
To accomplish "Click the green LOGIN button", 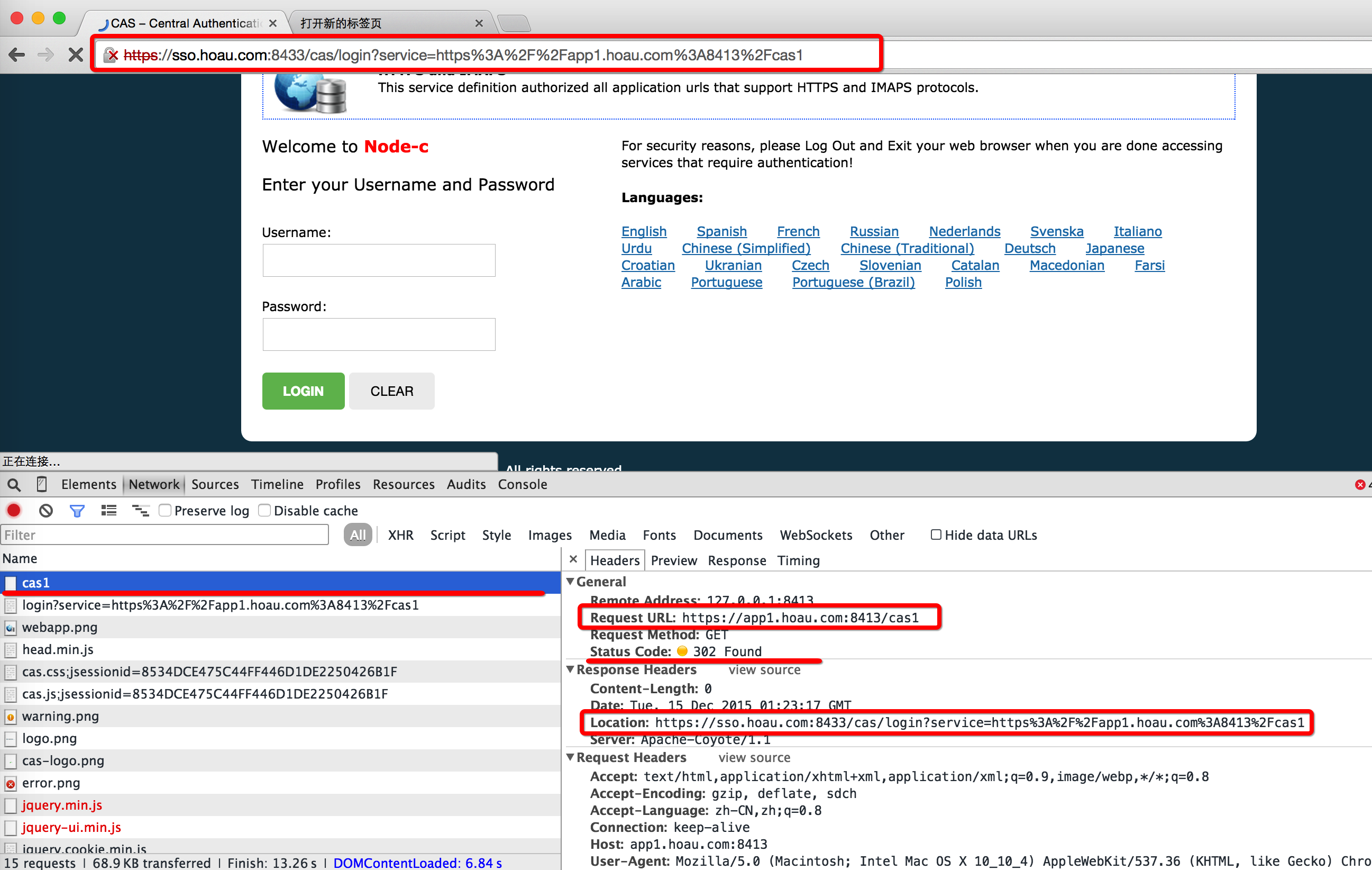I will pos(303,391).
